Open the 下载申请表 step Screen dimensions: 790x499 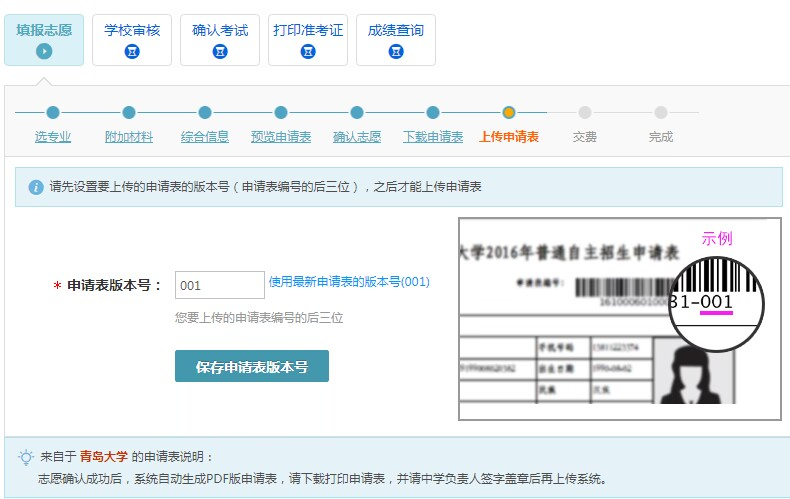point(433,137)
